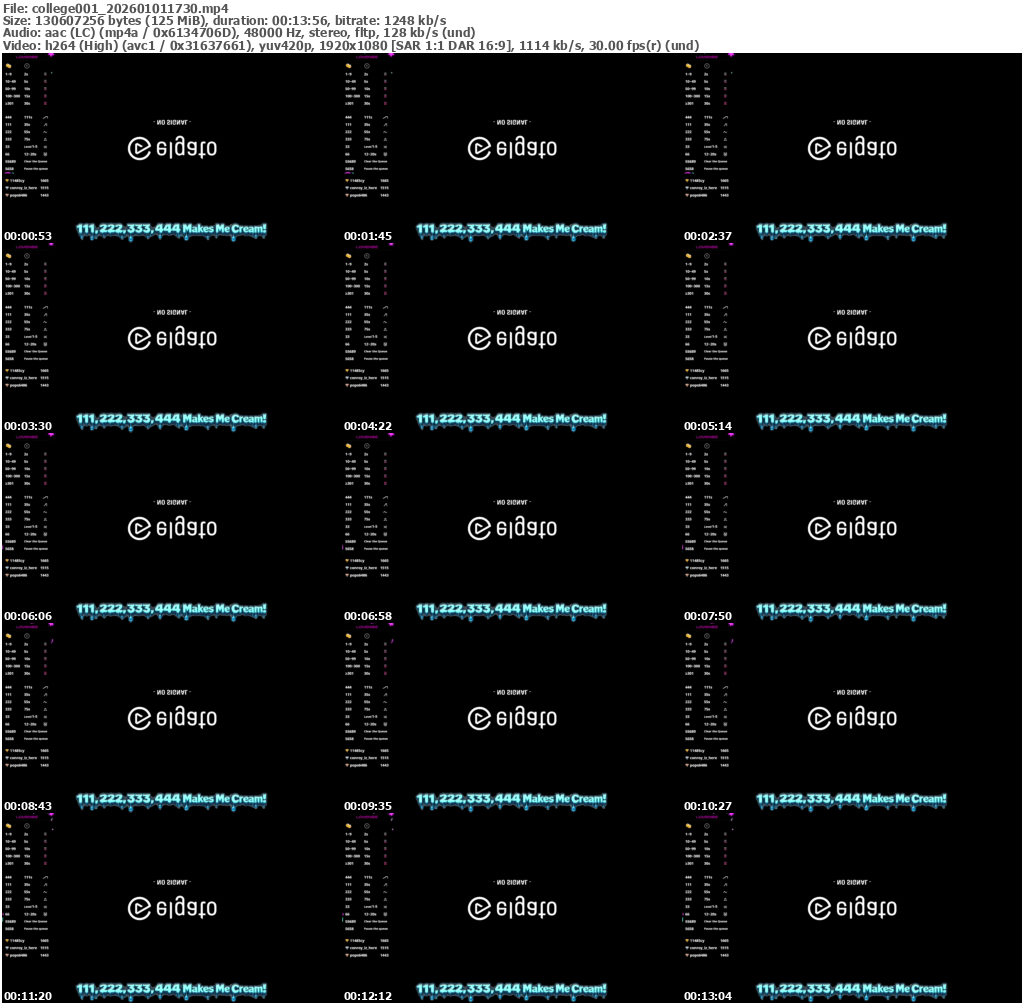The height and width of the screenshot is (1003, 1024).
Task: Open the frame thumbnail stamped 00:01:45
Action: (x=511, y=148)
